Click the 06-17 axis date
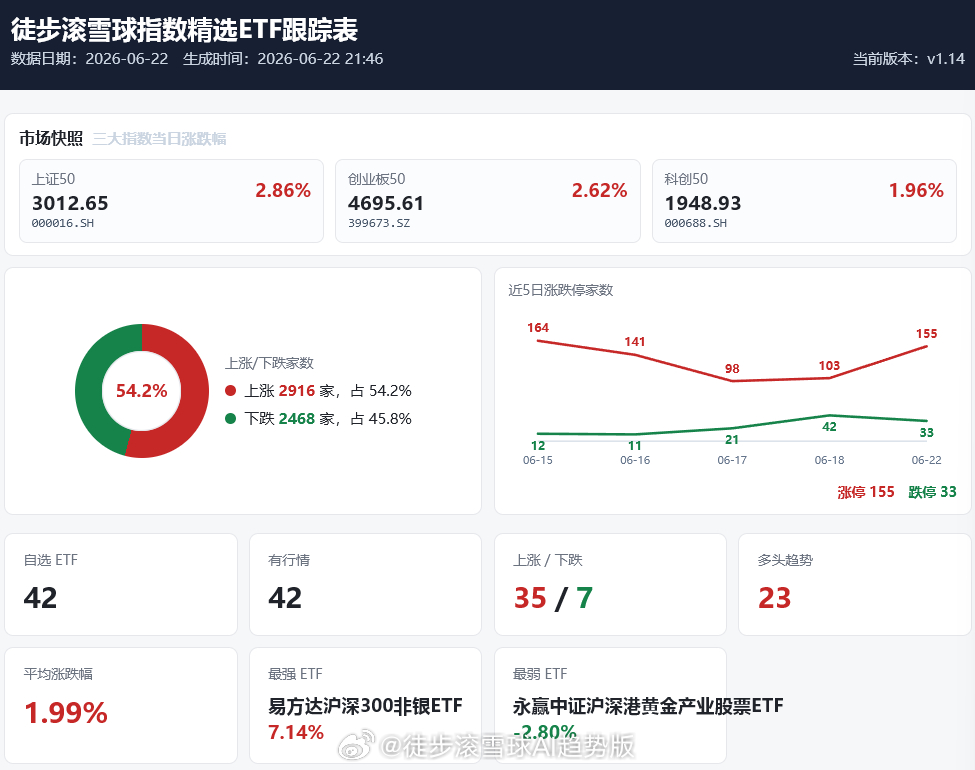This screenshot has height=770, width=975. point(732,460)
